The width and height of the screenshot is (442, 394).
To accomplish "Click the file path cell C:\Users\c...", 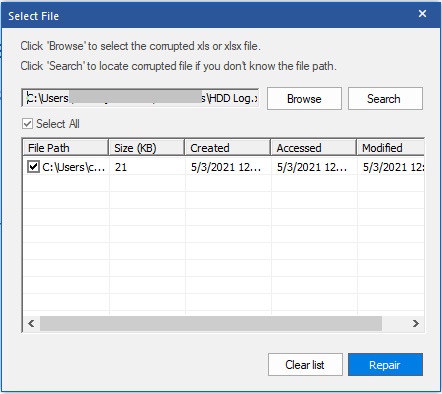I will pos(74,167).
